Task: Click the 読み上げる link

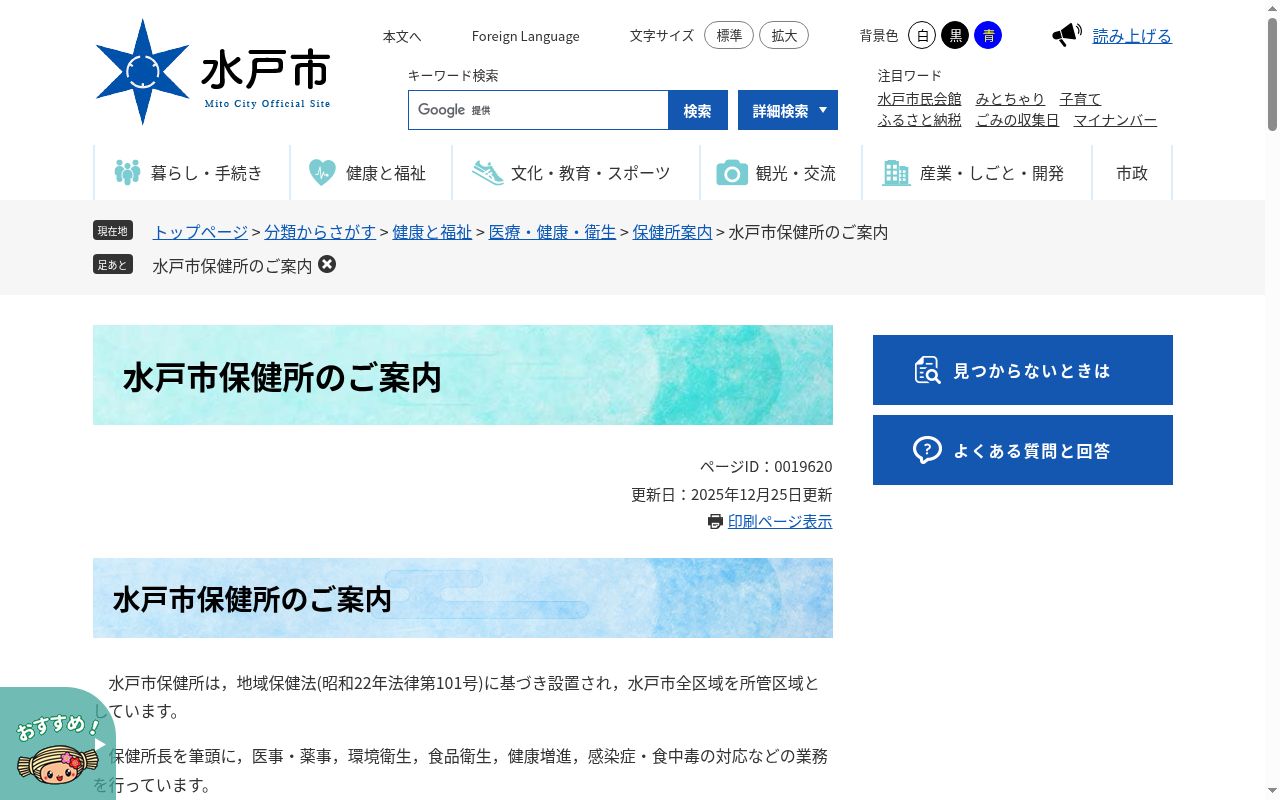Action: coord(1132,35)
